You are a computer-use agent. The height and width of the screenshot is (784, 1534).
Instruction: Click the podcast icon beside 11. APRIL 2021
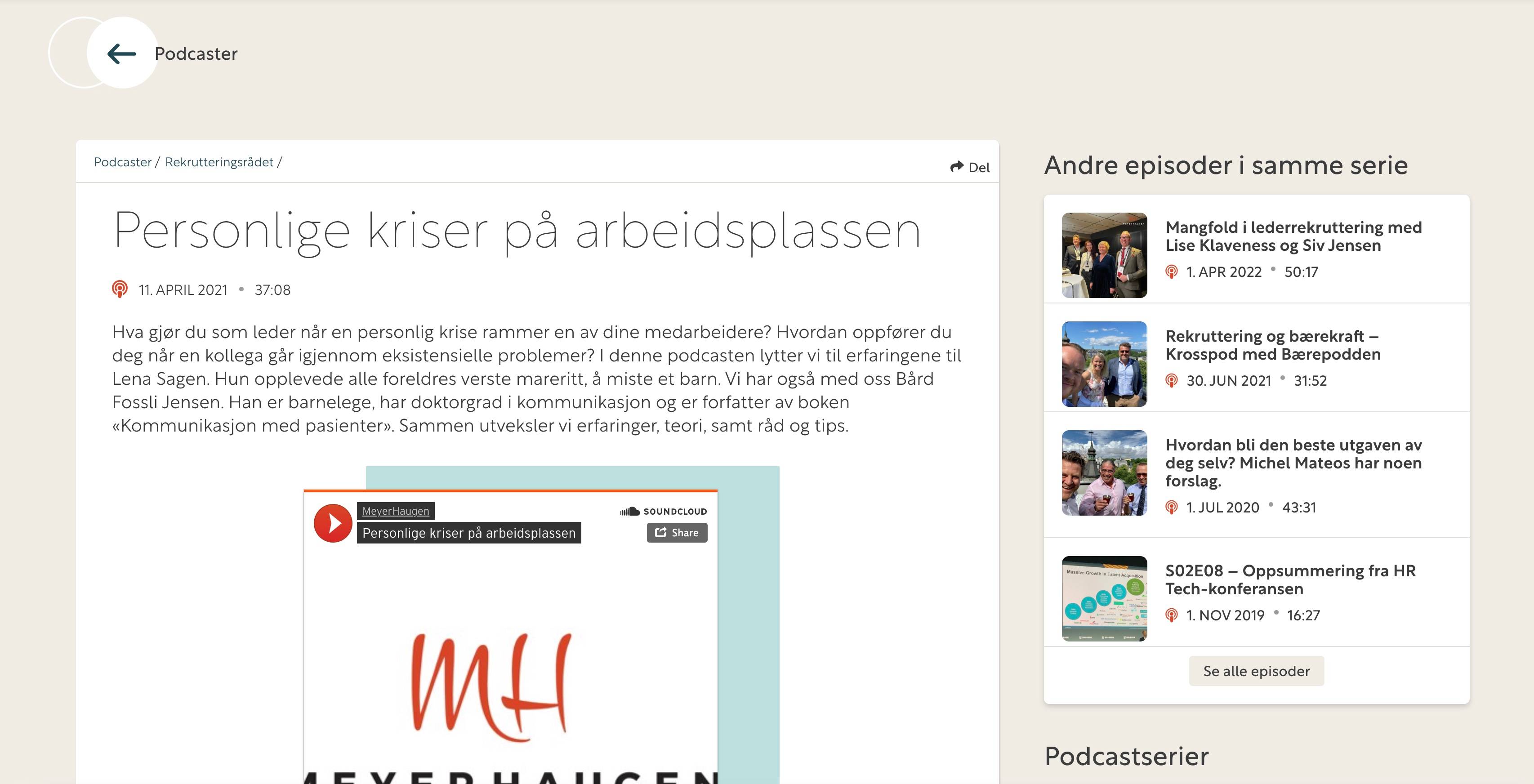point(120,290)
